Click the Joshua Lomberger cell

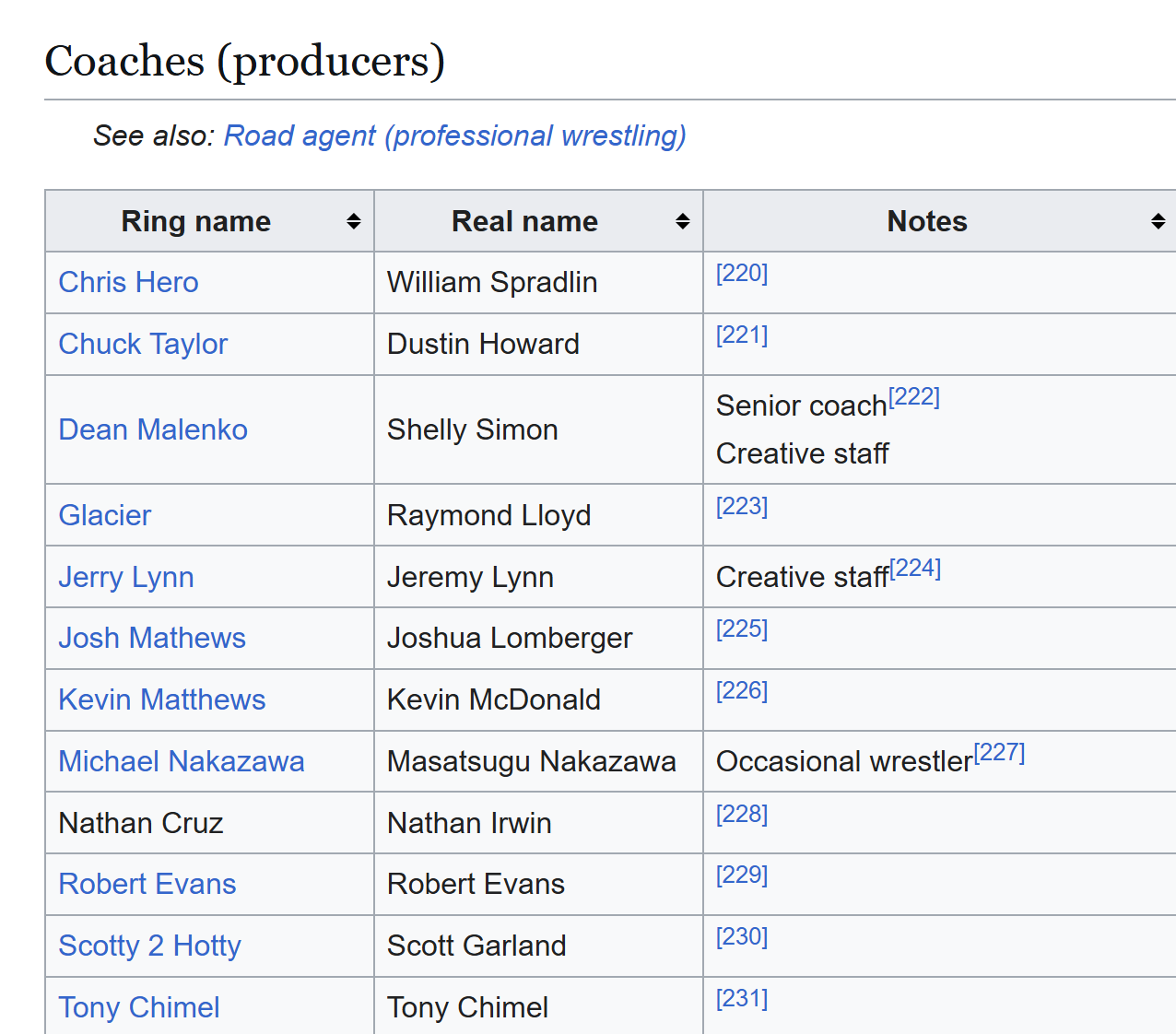(x=538, y=638)
